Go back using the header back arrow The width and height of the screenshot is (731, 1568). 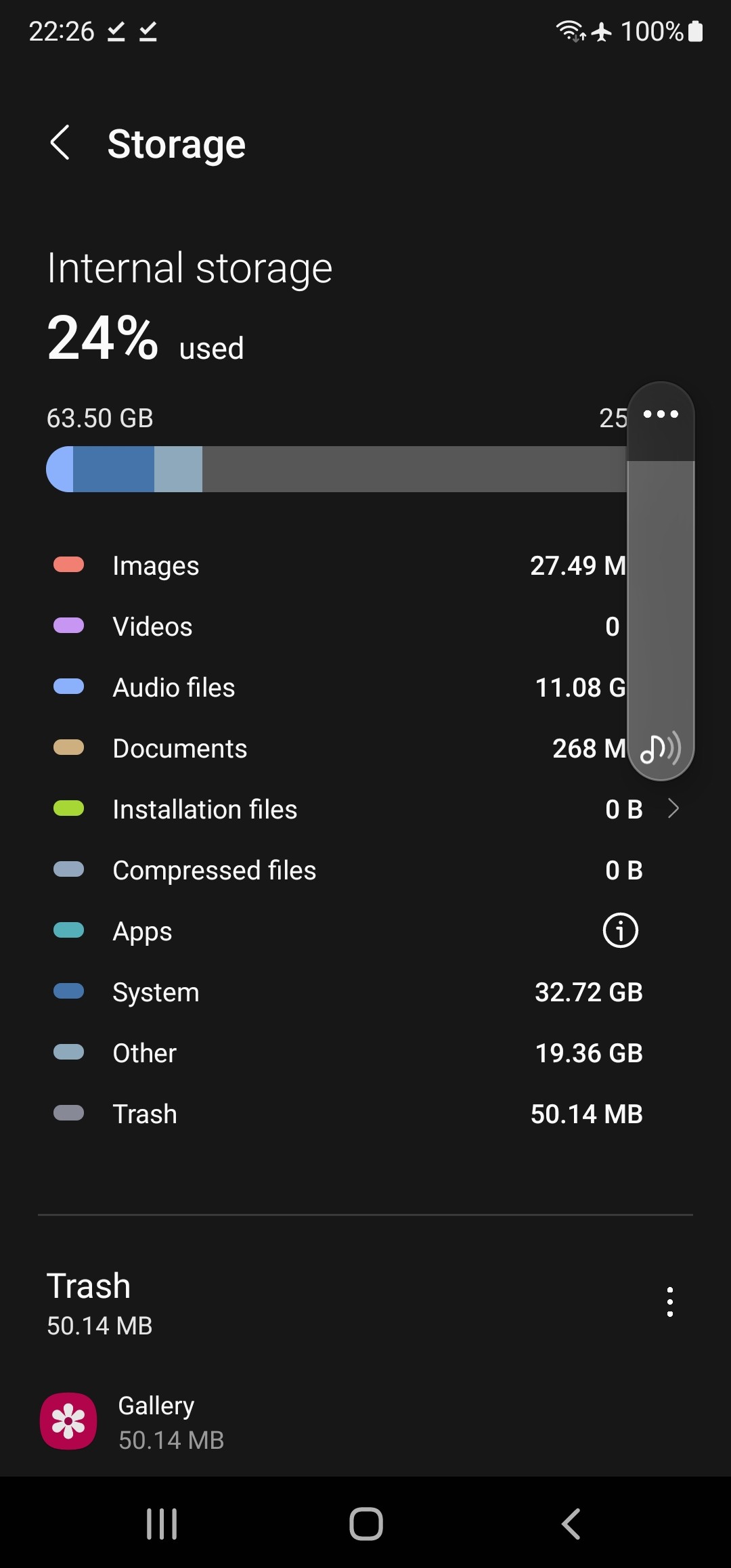pos(60,143)
